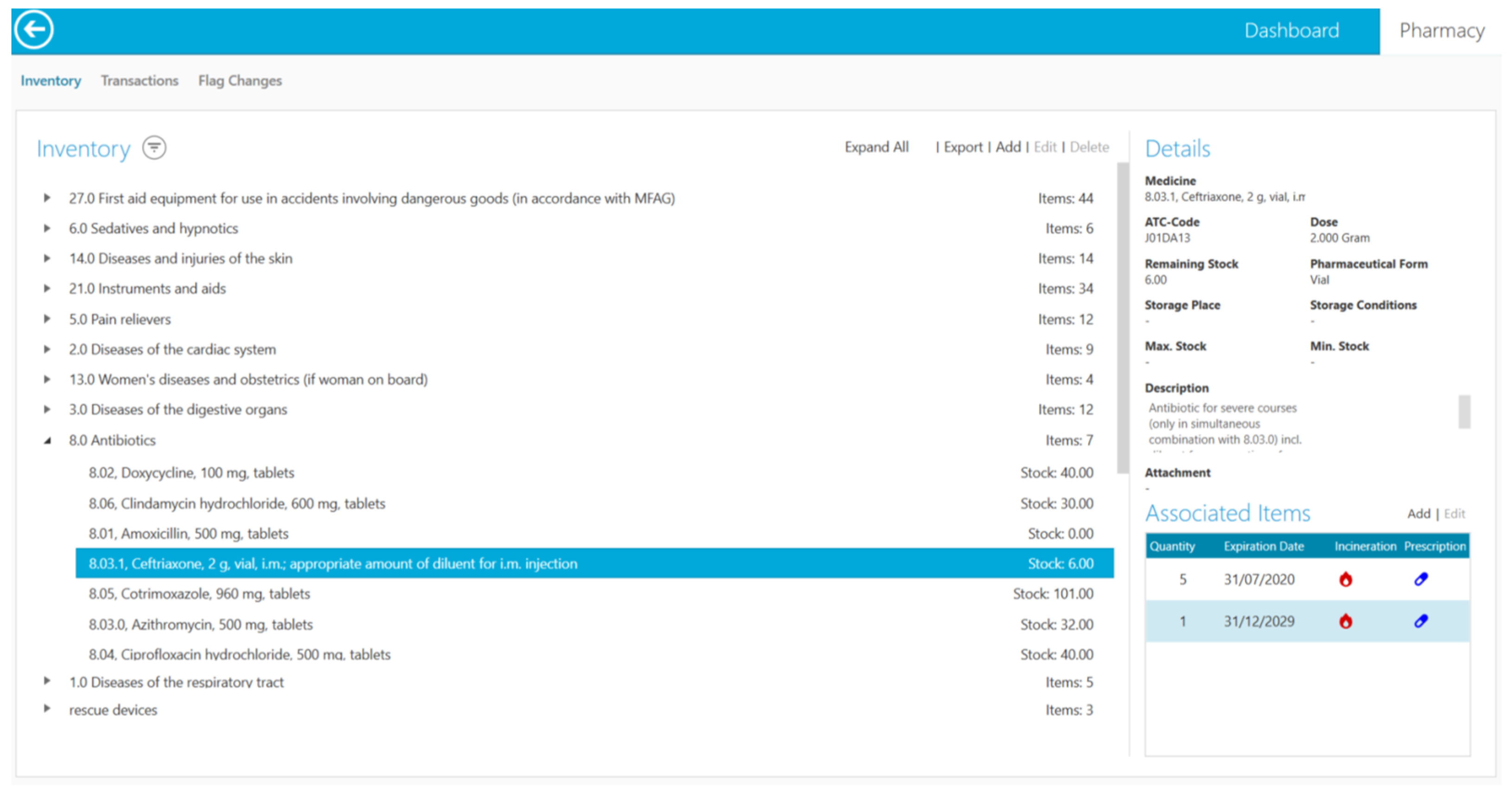Select 8.05 Cotrimoxazole 960 mg tablets
Viewport: 1512px width, 798px height.
click(199, 594)
